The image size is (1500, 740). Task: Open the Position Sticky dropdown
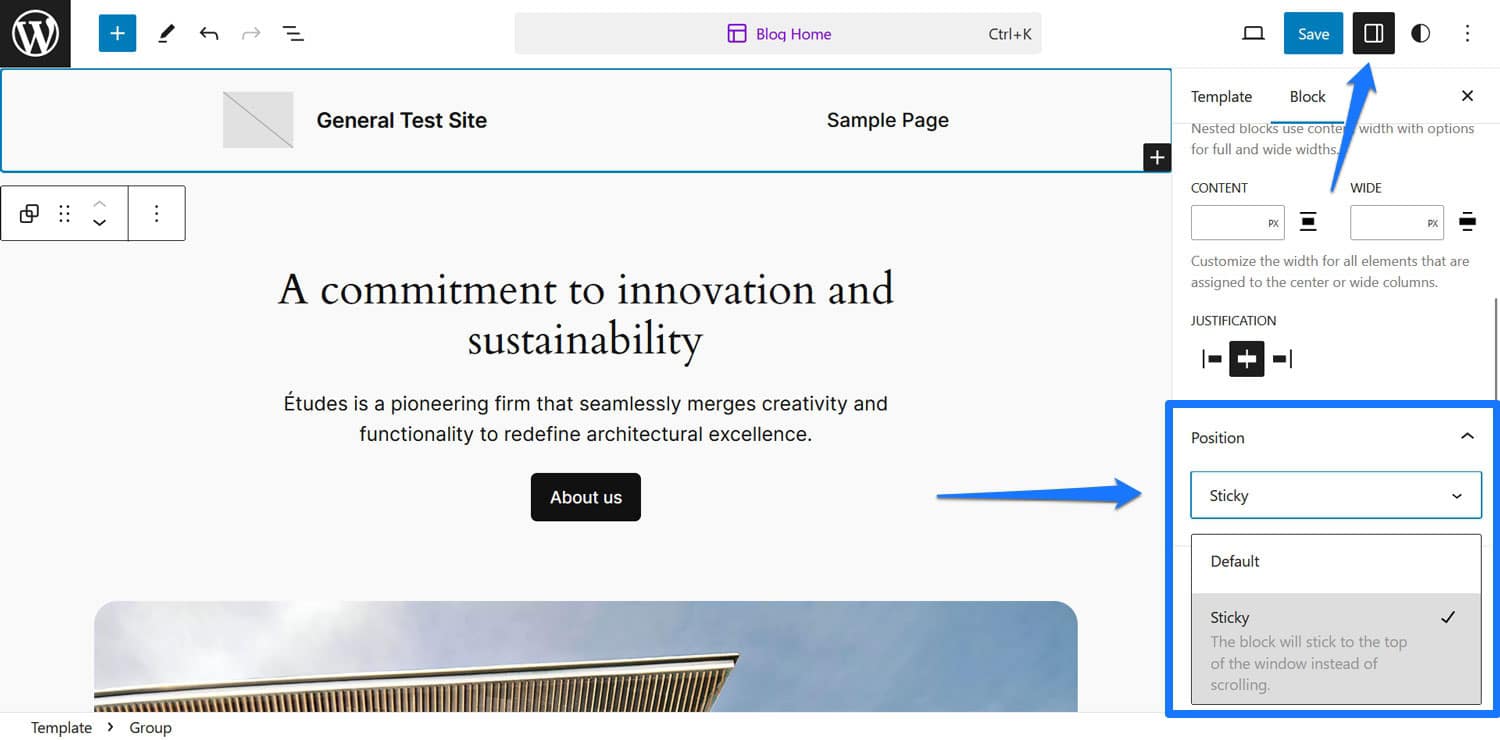click(x=1335, y=496)
